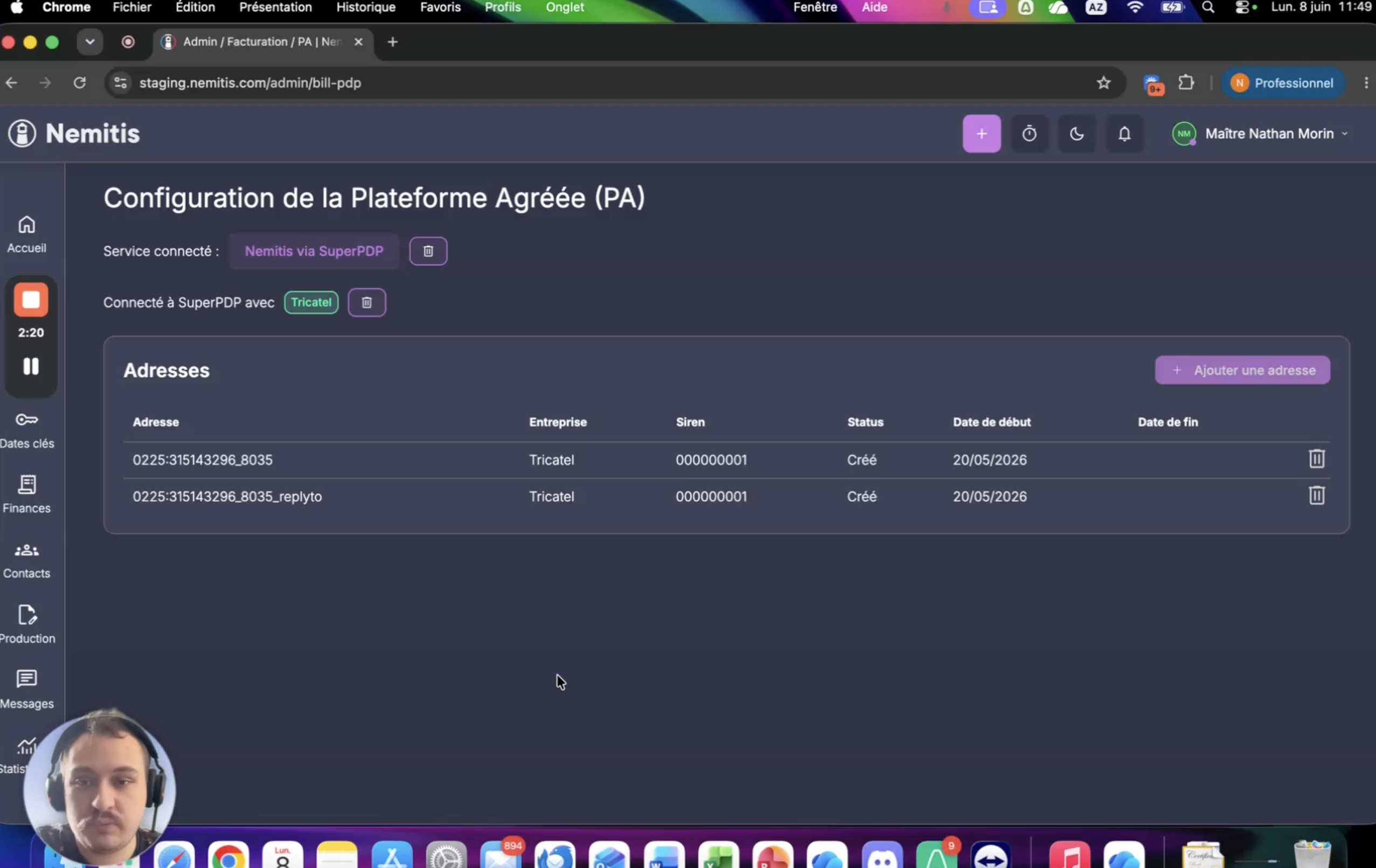Open Production in the sidebar
The width and height of the screenshot is (1376, 868).
27,625
